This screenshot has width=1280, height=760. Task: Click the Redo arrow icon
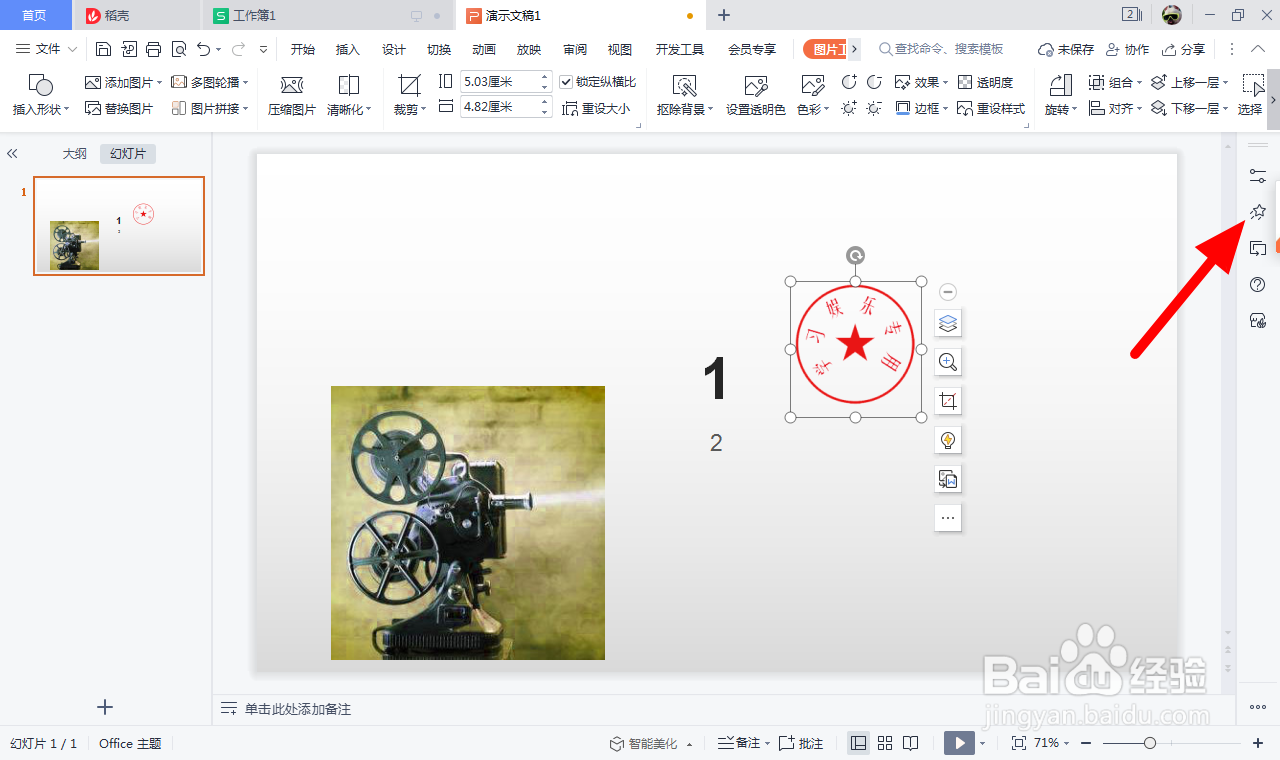click(238, 49)
